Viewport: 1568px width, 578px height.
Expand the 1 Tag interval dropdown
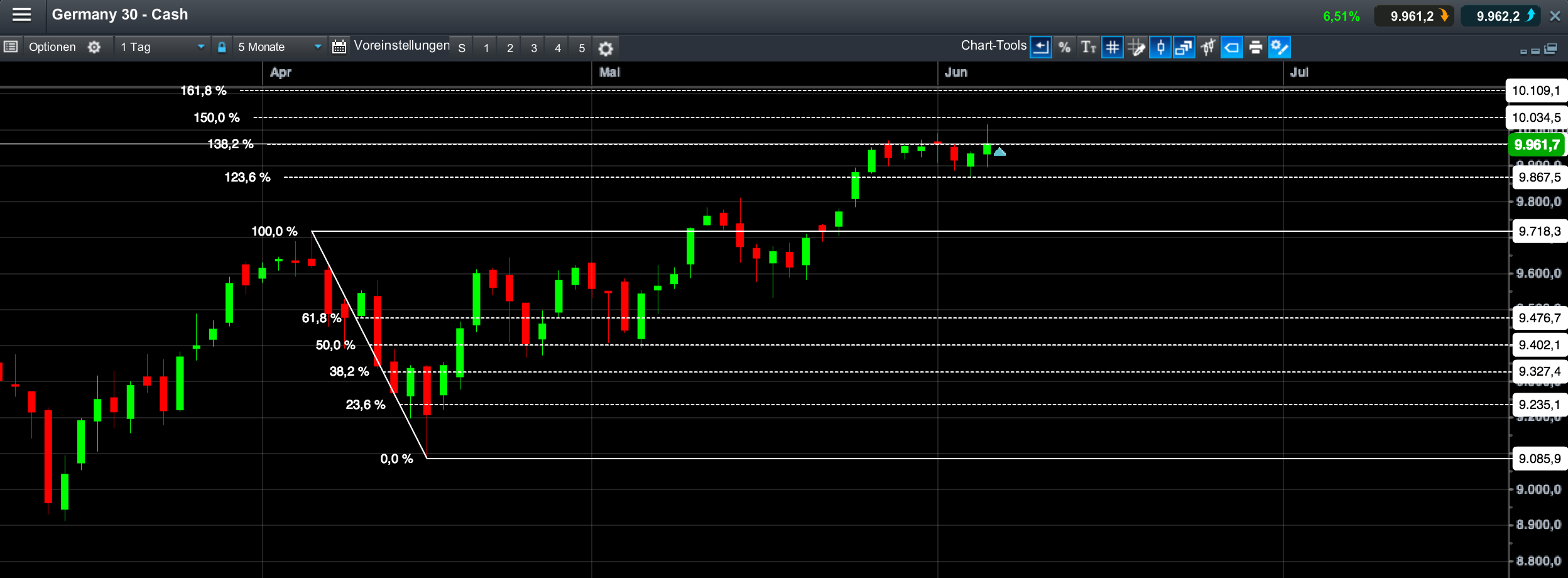(162, 47)
